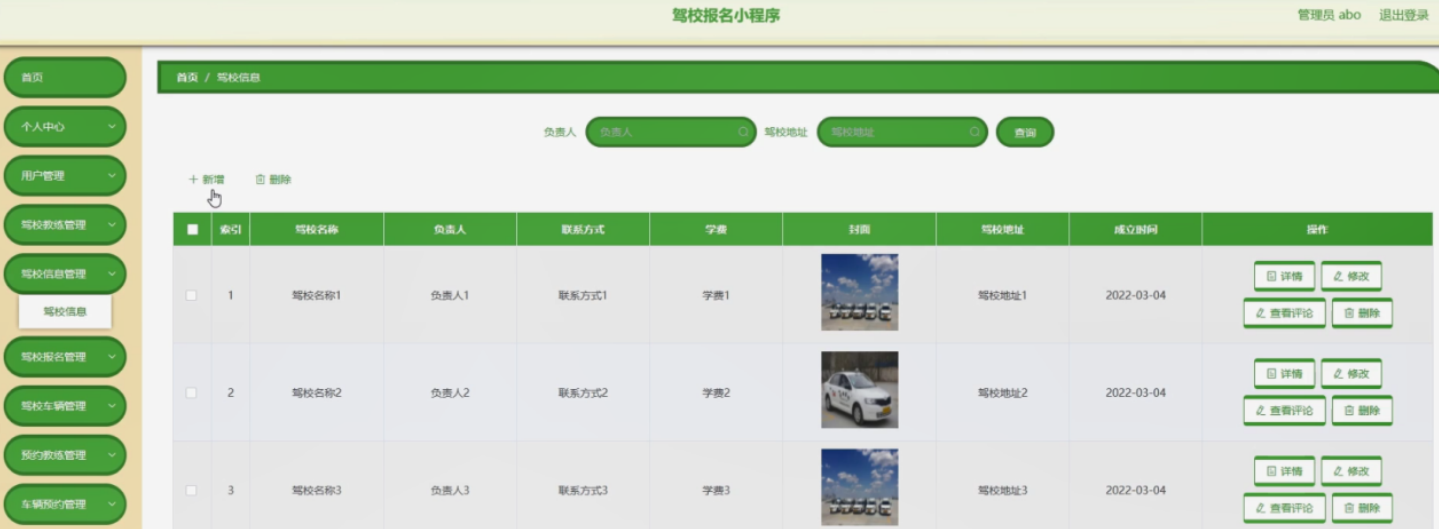Expand the 驾校教练管理 sidebar menu

[66, 225]
